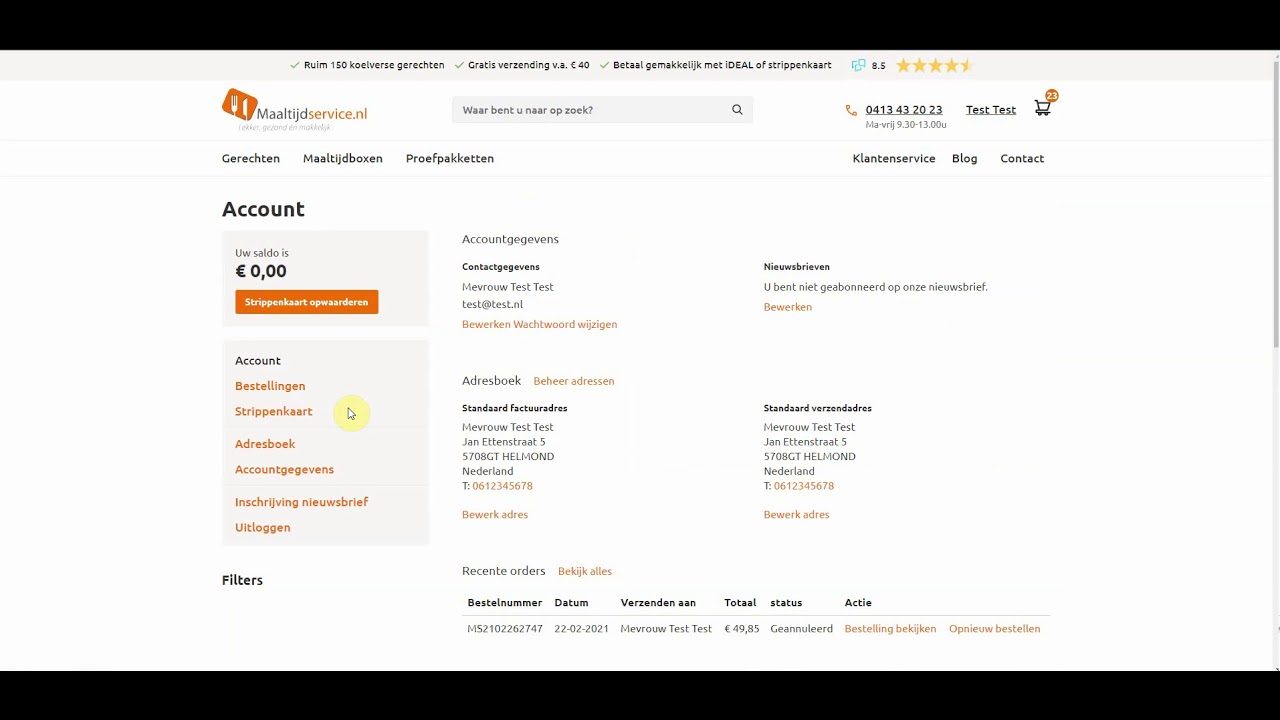Click the search magnifier icon

pyautogui.click(x=737, y=110)
